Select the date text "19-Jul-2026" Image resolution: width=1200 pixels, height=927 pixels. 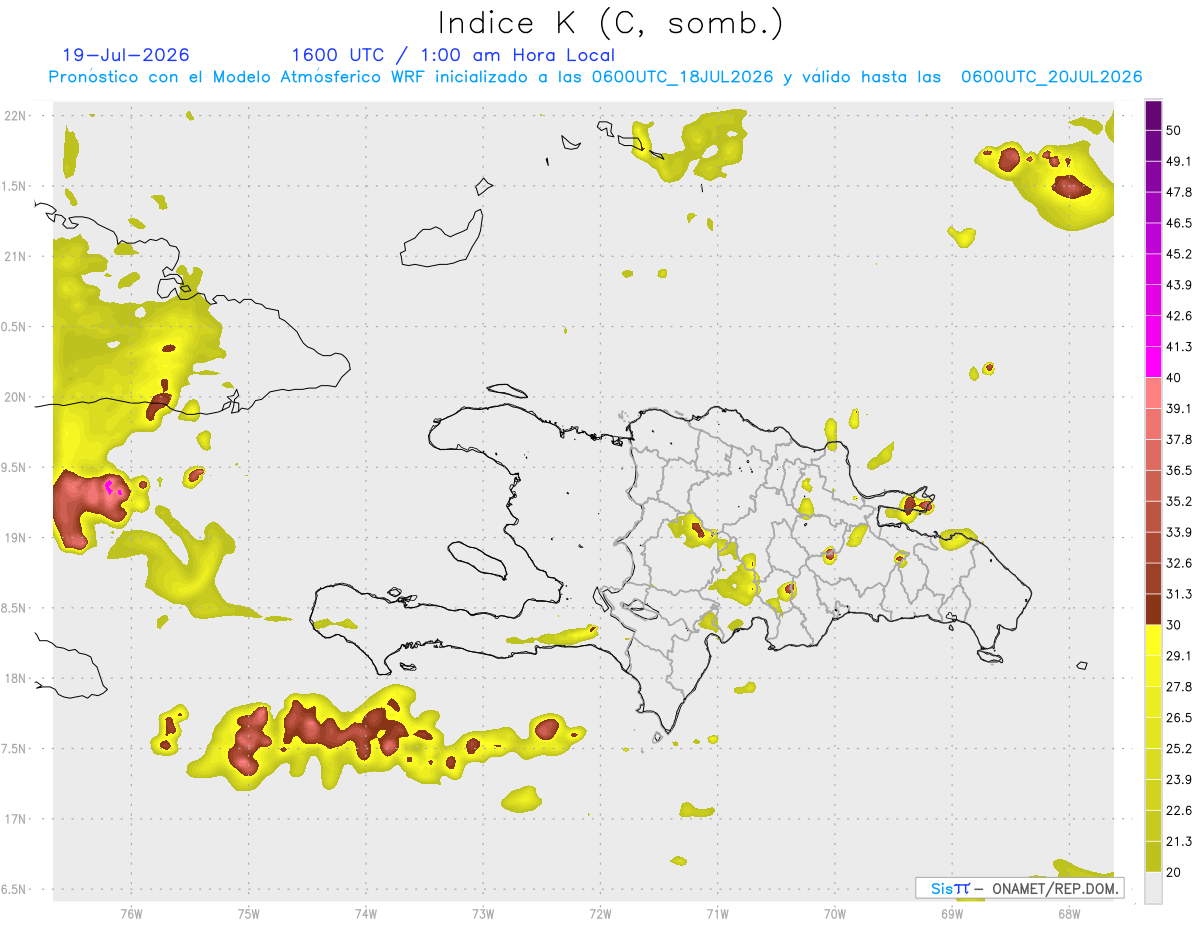126,55
